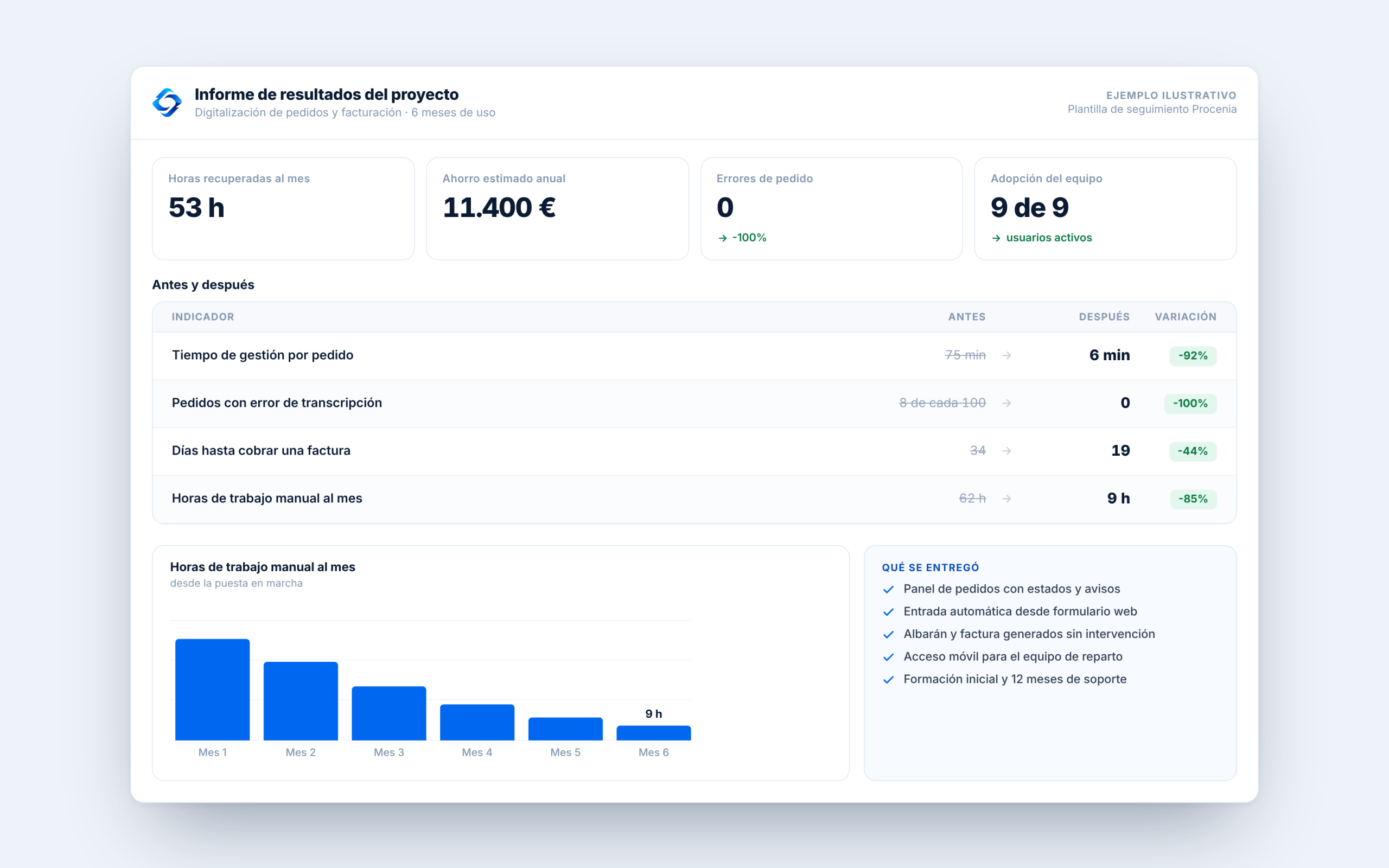Click the usuarios activos text
This screenshot has width=1389, height=868.
pos(1049,238)
